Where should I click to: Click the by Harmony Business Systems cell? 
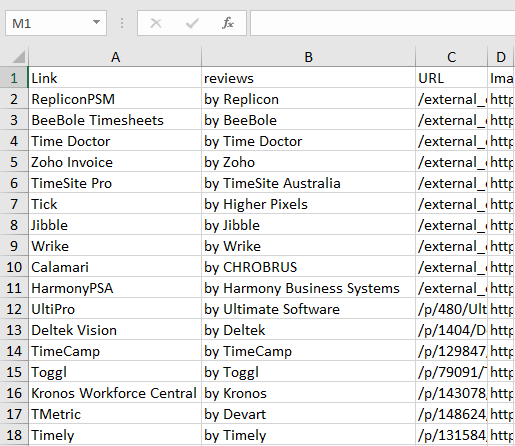[x=309, y=288]
